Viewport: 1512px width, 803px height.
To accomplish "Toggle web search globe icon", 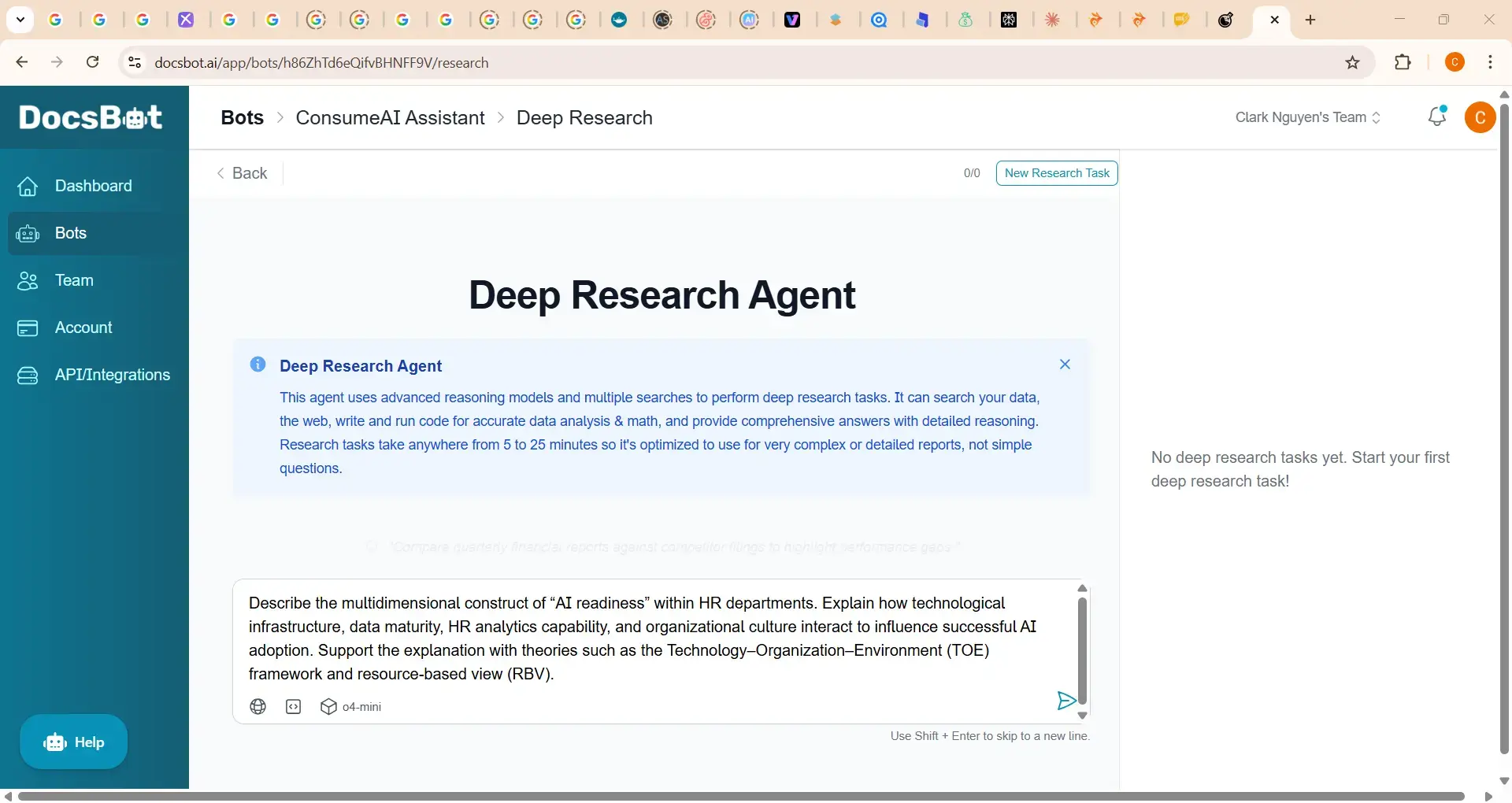I will 258,707.
